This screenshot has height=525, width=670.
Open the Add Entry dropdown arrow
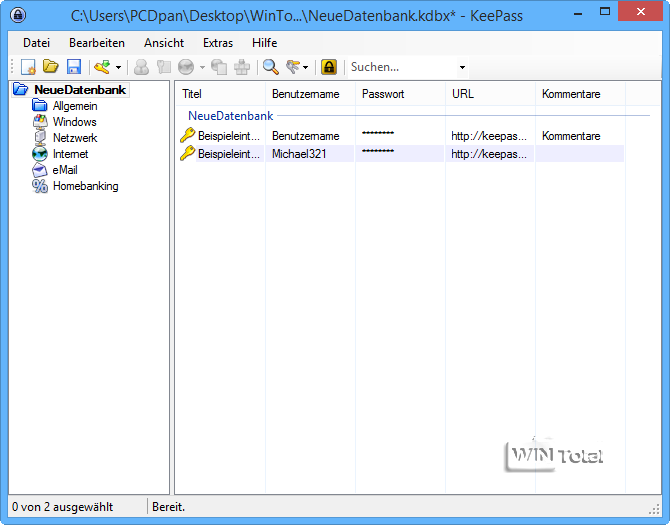(x=118, y=67)
